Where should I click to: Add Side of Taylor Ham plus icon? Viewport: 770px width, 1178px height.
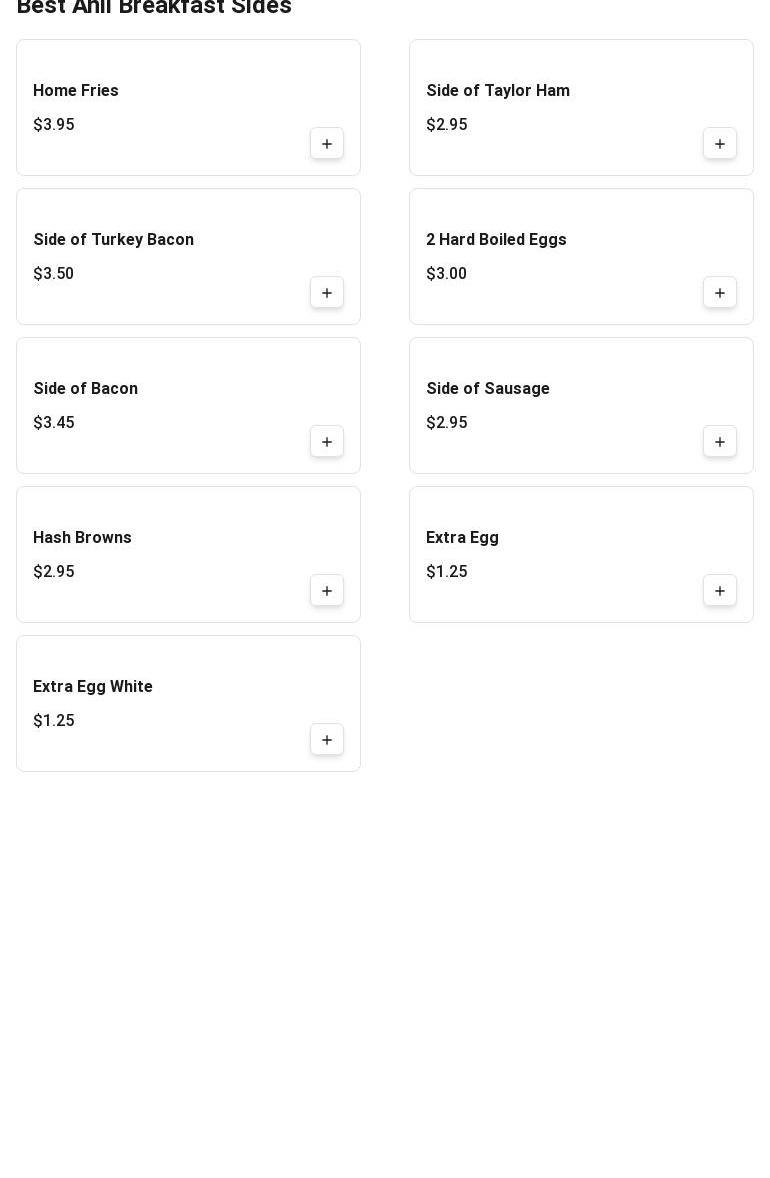720,143
